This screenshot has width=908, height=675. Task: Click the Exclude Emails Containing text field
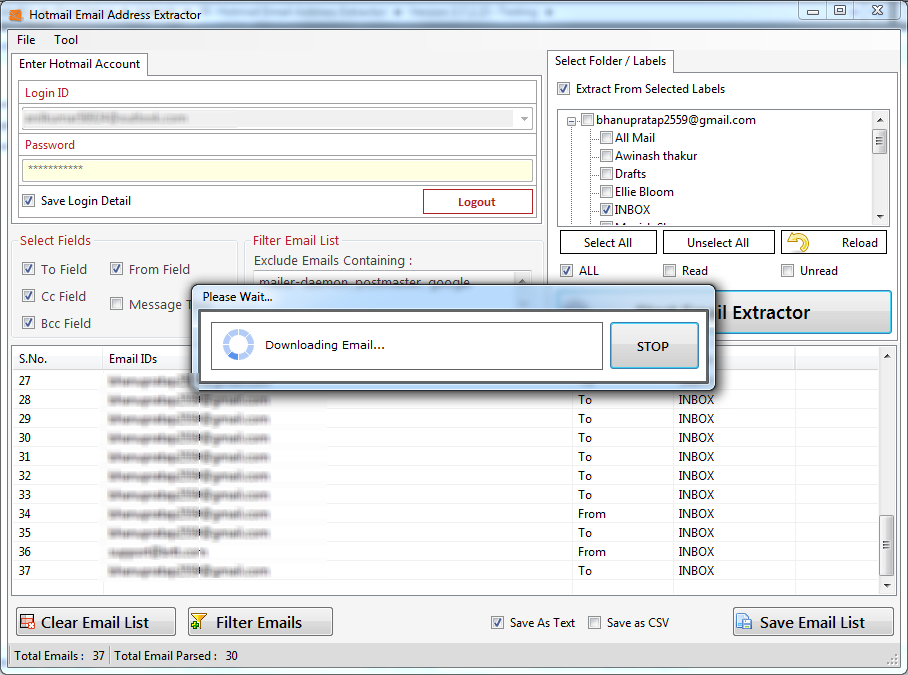tap(385, 279)
